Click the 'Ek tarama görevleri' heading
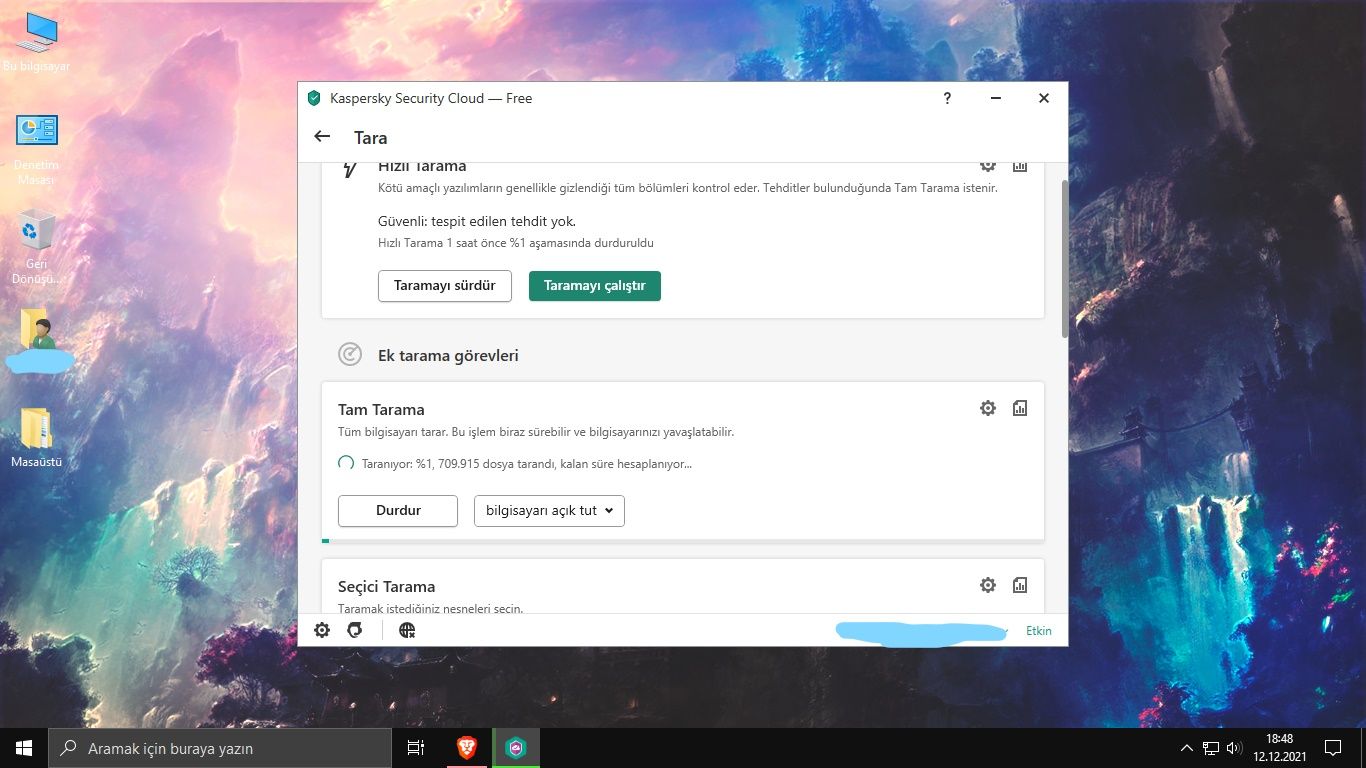The width and height of the screenshot is (1366, 768). coord(448,356)
